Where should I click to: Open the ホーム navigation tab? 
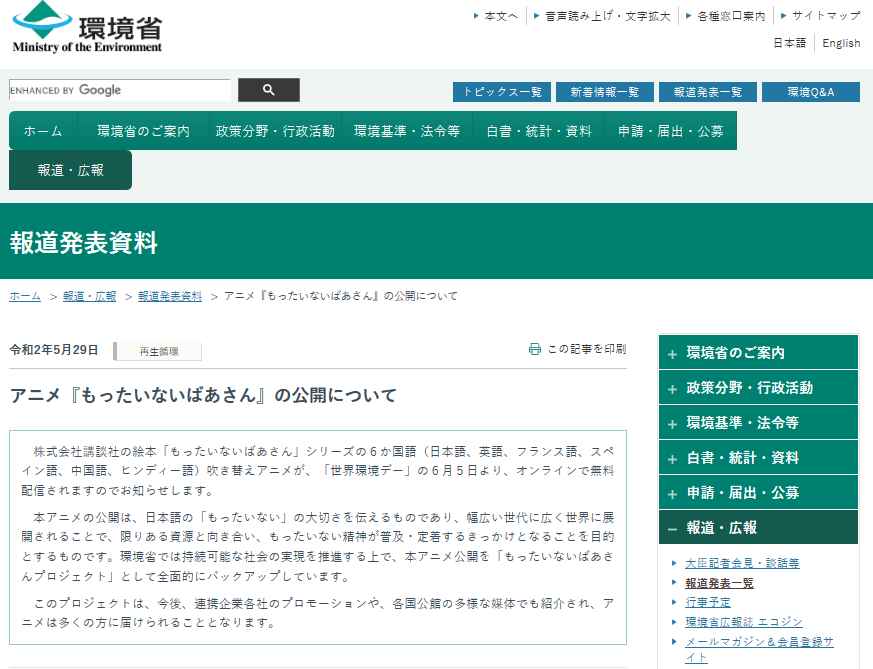[x=43, y=131]
